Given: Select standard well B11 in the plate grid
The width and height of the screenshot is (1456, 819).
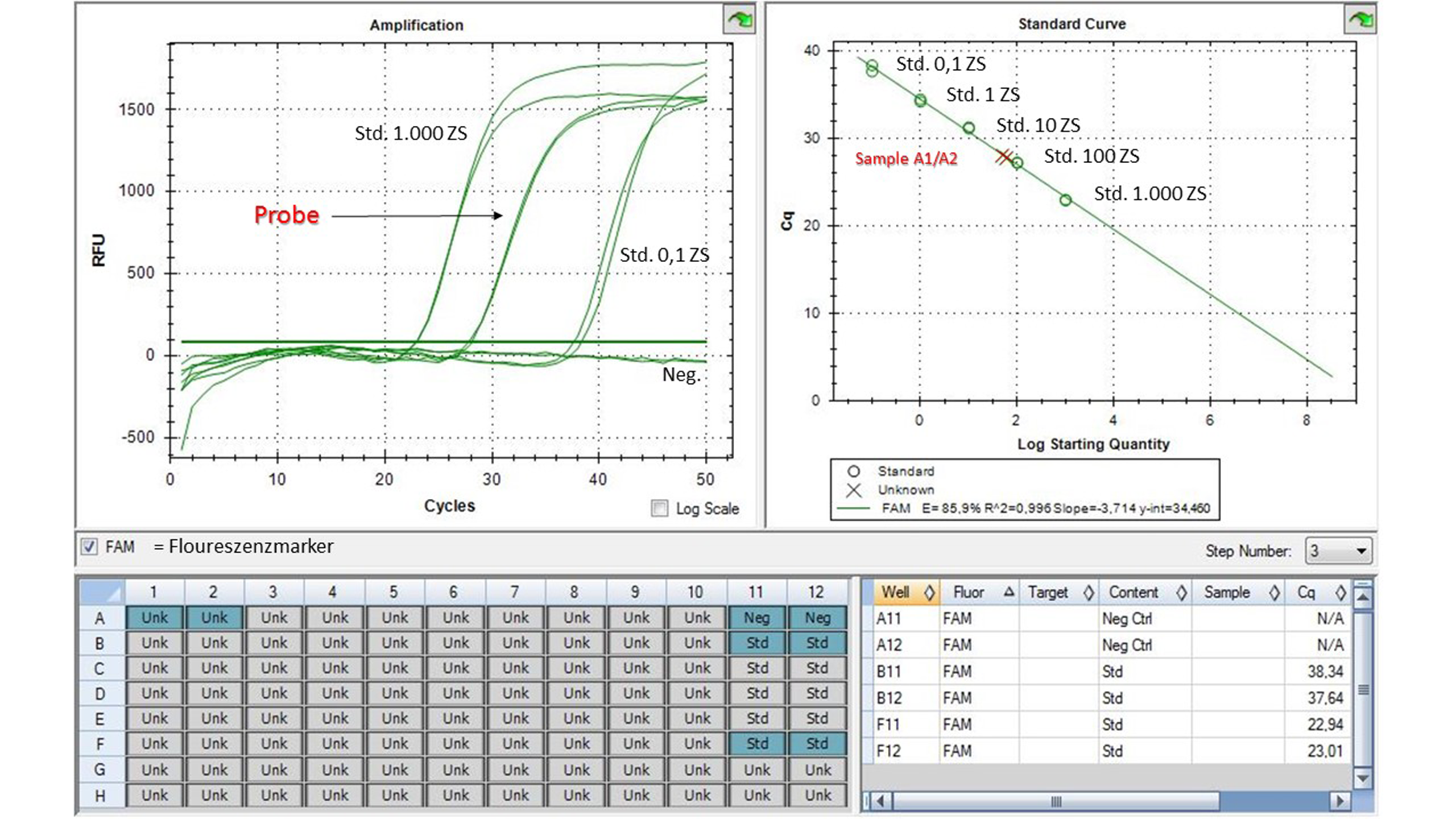Looking at the screenshot, I should (757, 643).
